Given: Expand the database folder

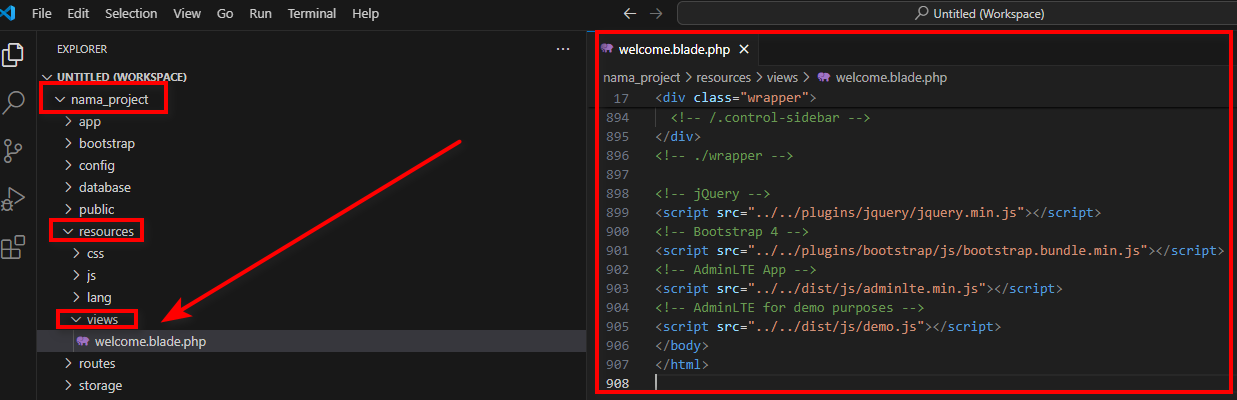Looking at the screenshot, I should coord(312,188).
